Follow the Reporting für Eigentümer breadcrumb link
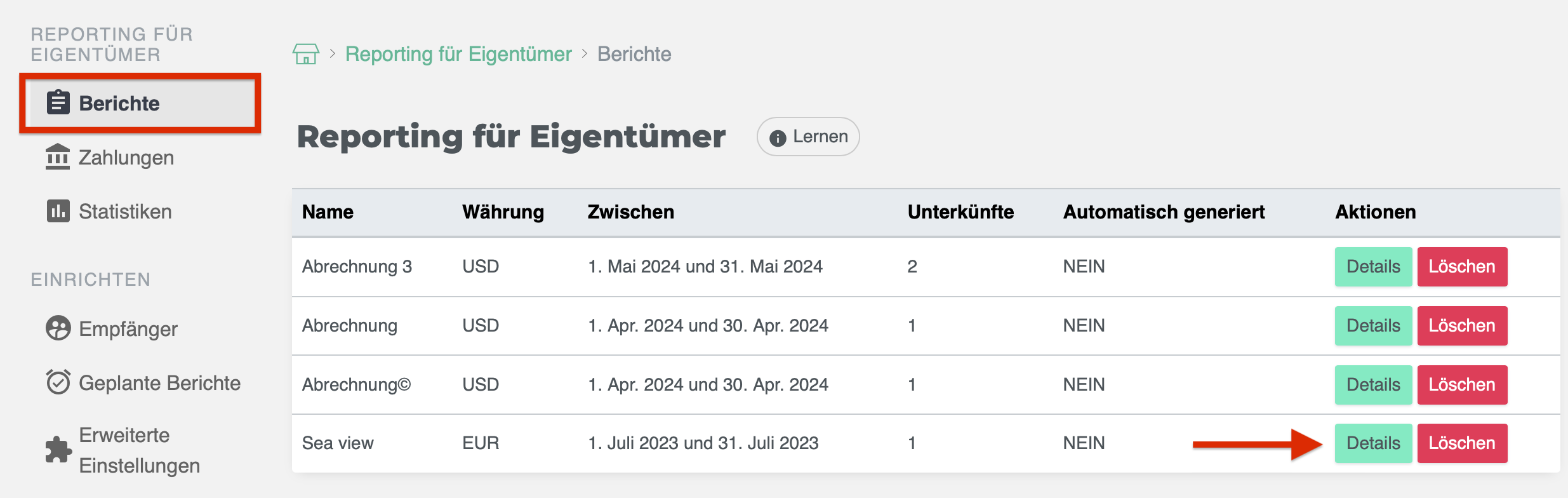This screenshot has width=1568, height=498. click(x=458, y=54)
